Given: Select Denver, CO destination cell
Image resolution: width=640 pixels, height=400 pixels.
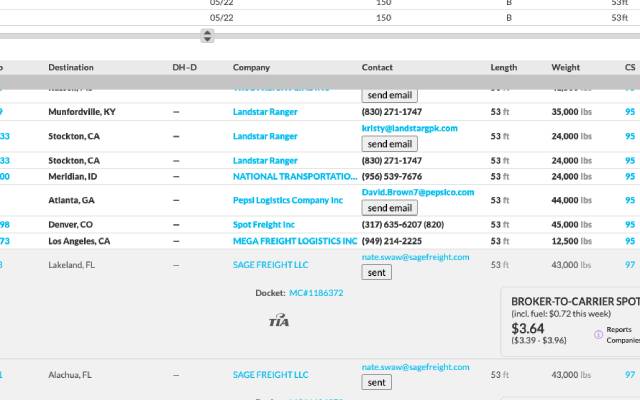Looking at the screenshot, I should (x=70, y=224).
